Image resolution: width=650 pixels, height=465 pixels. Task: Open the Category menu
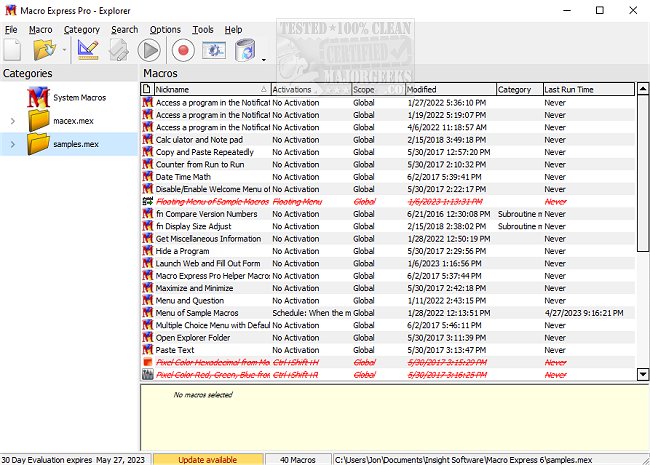click(x=82, y=30)
